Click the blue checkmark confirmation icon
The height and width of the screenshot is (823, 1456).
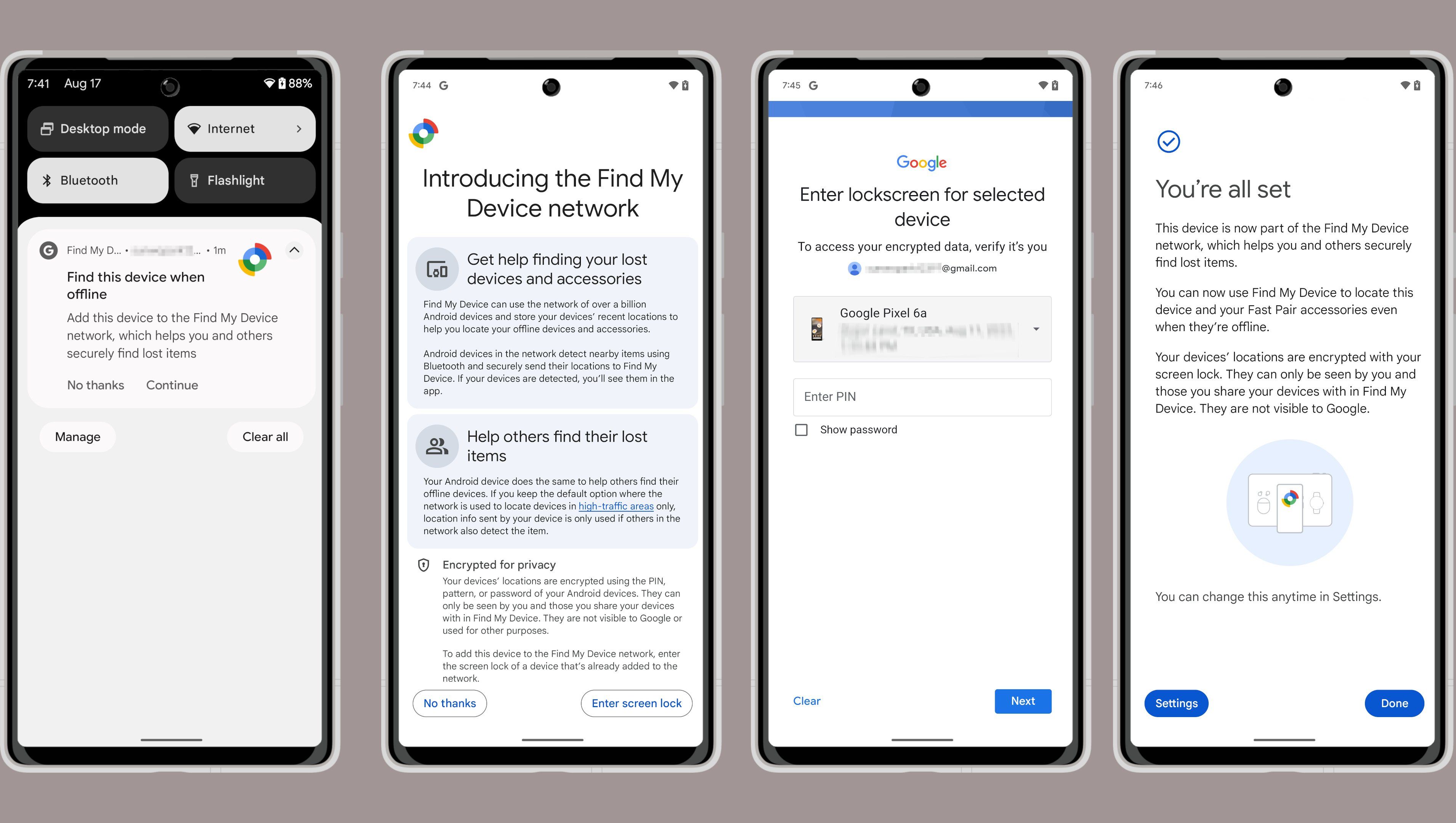coord(1167,141)
